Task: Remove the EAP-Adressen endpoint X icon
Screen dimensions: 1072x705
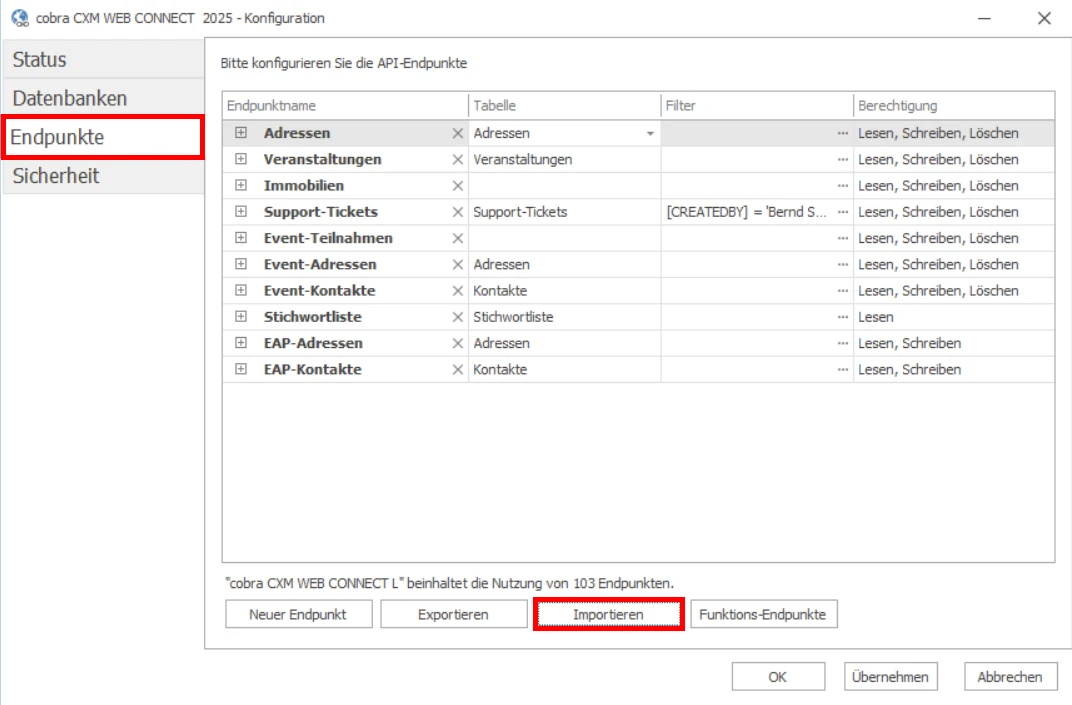Action: click(457, 343)
